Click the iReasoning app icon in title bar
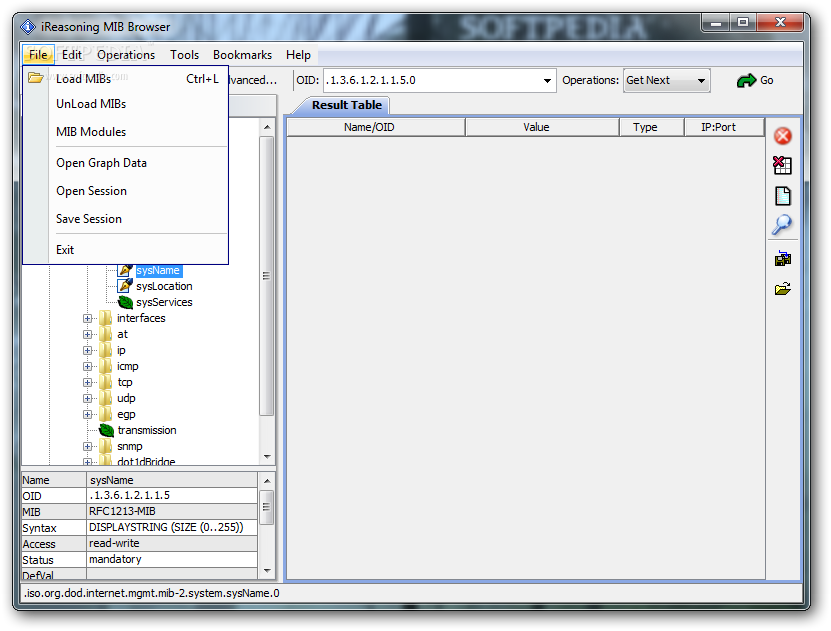 point(28,26)
